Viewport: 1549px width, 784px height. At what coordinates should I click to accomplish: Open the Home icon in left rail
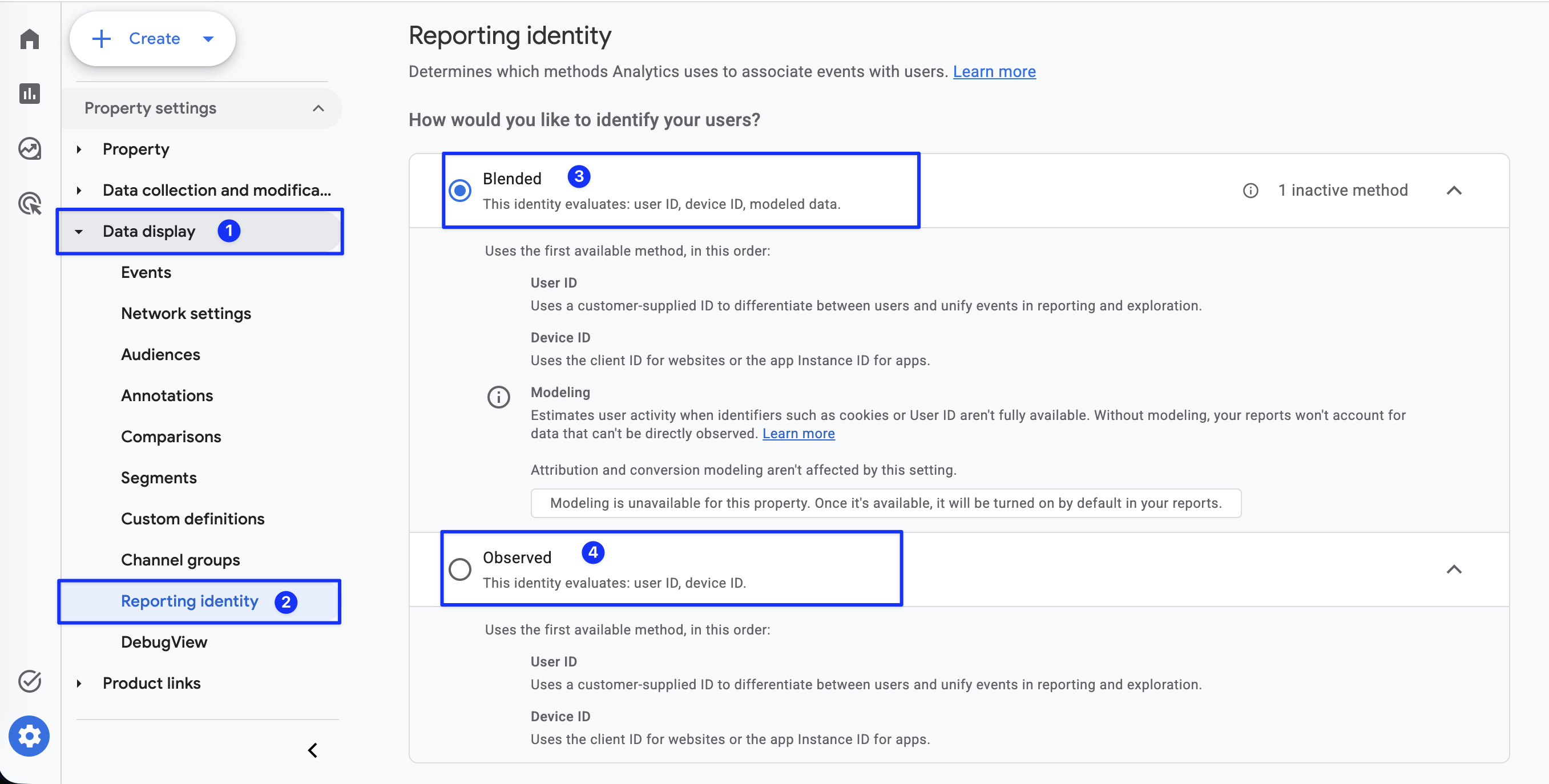[x=30, y=39]
